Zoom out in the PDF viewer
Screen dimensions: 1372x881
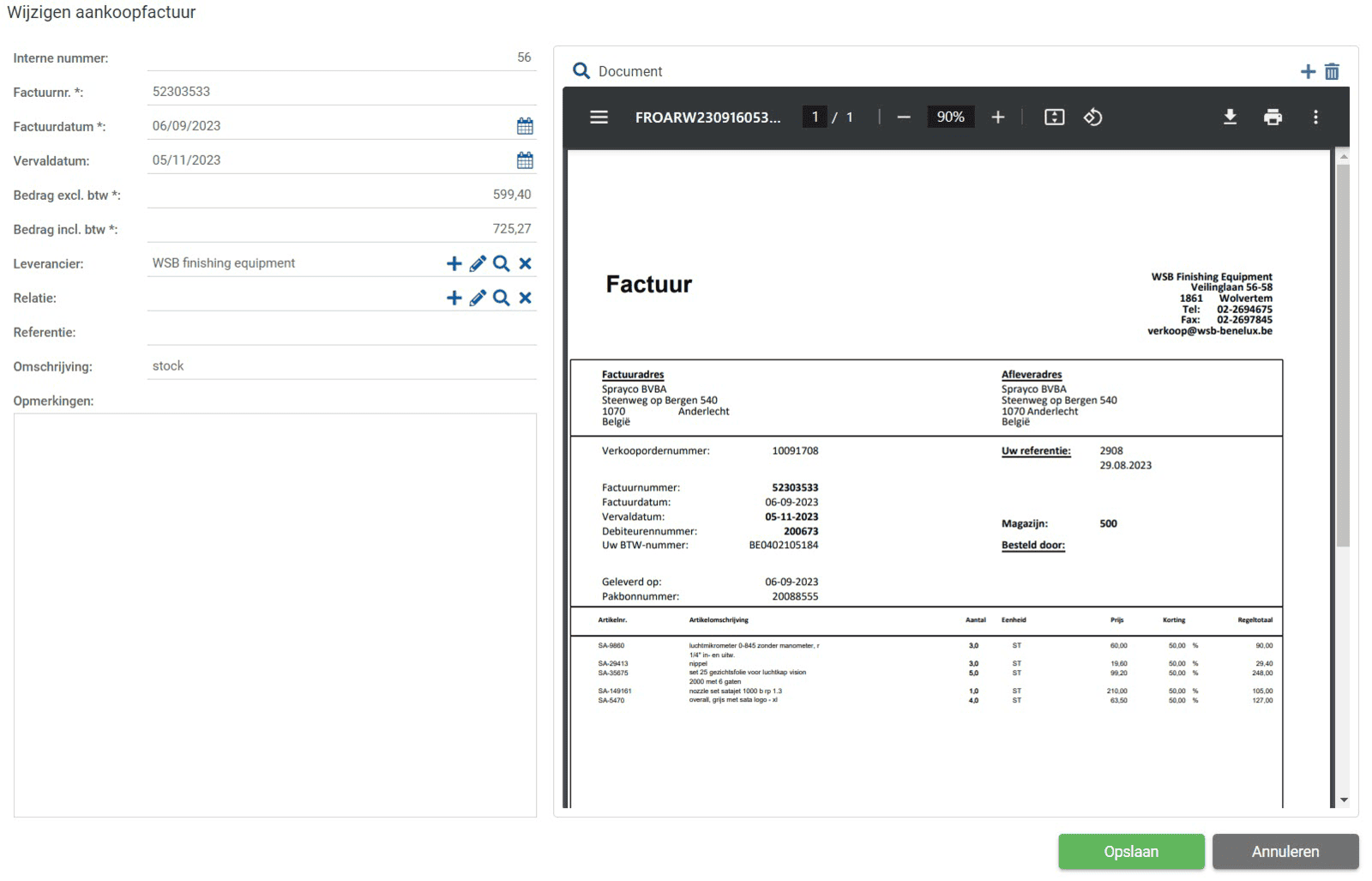click(904, 117)
